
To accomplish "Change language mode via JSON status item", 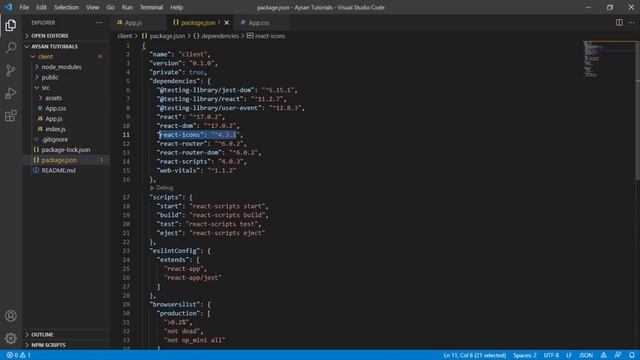I will pyautogui.click(x=586, y=355).
